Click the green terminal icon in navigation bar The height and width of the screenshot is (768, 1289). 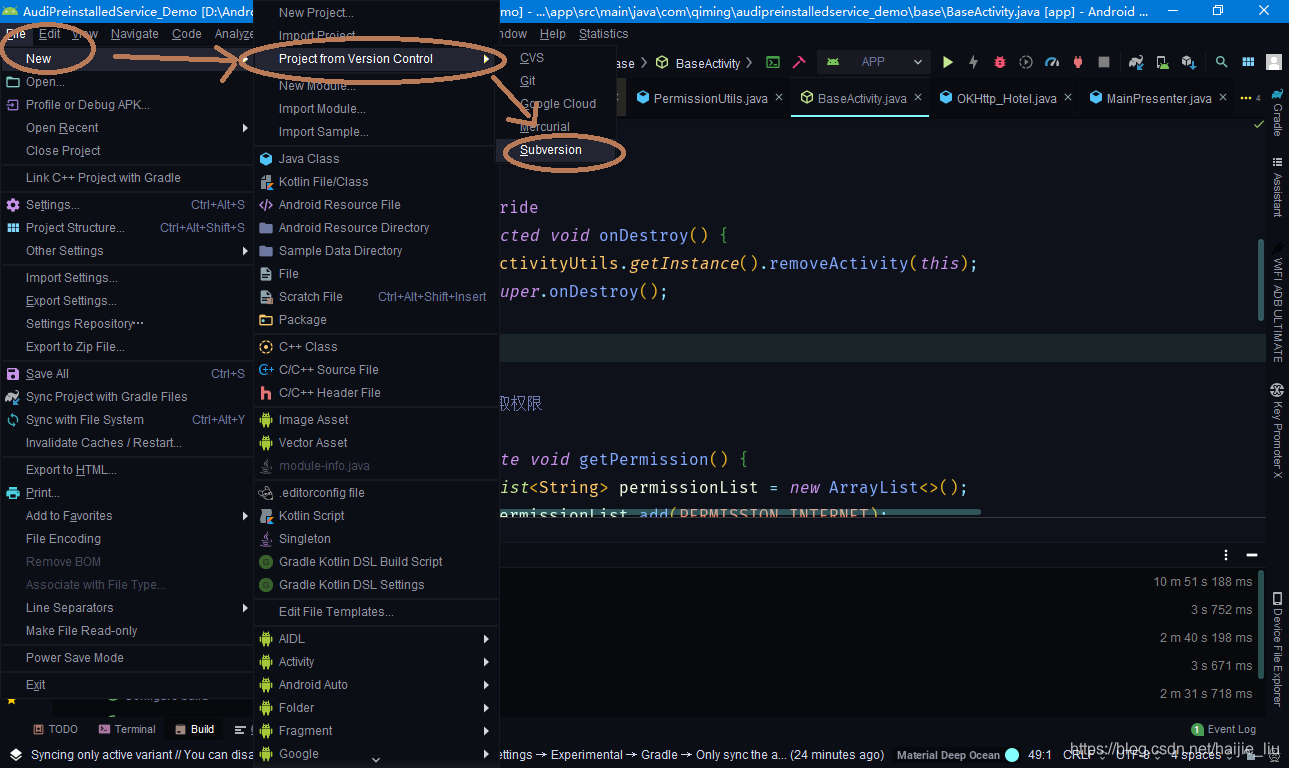773,62
